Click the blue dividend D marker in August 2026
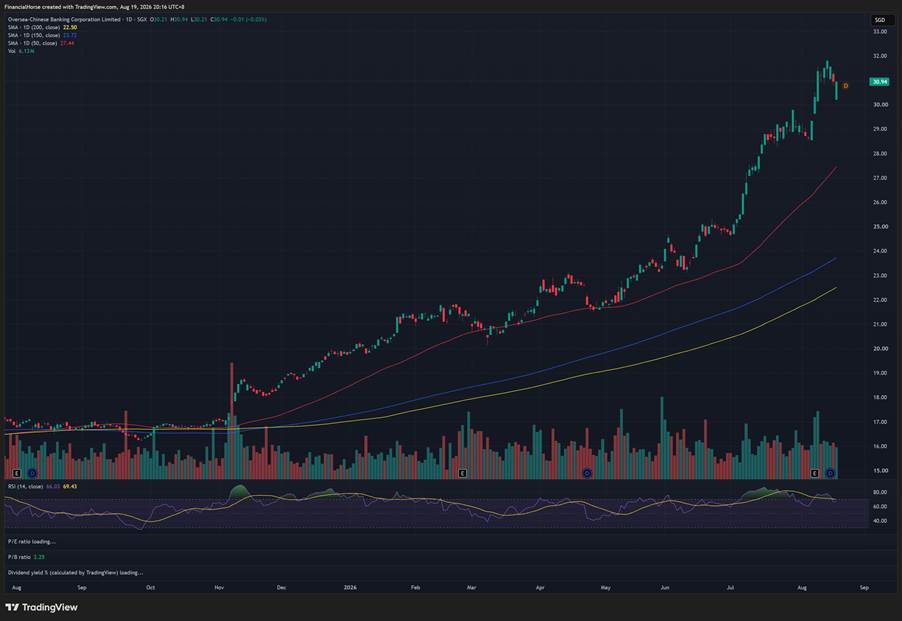This screenshot has width=902, height=621. pos(830,473)
